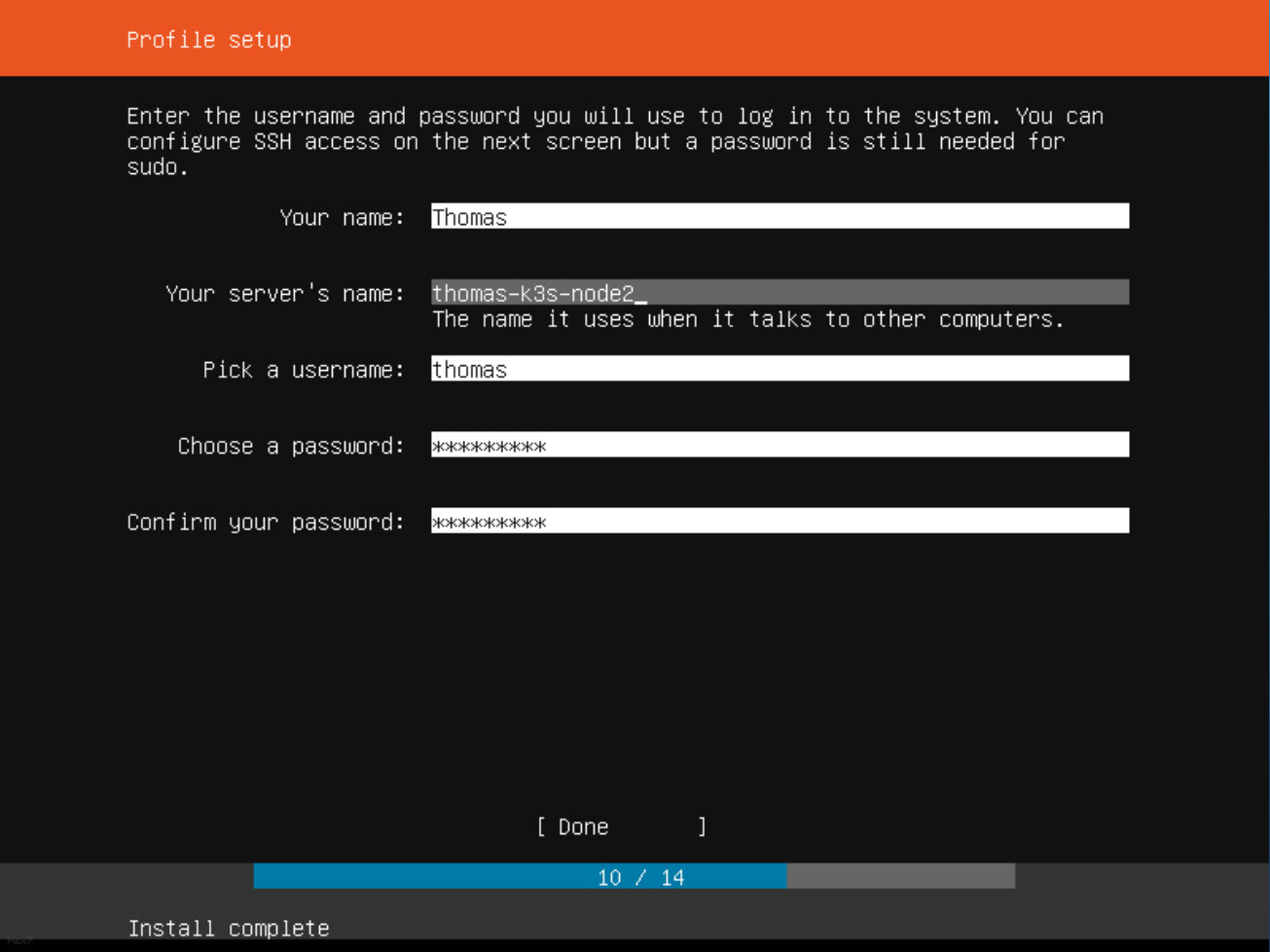
Task: Focus the server's name field showing thomas-k3s-node2
Action: [779, 292]
